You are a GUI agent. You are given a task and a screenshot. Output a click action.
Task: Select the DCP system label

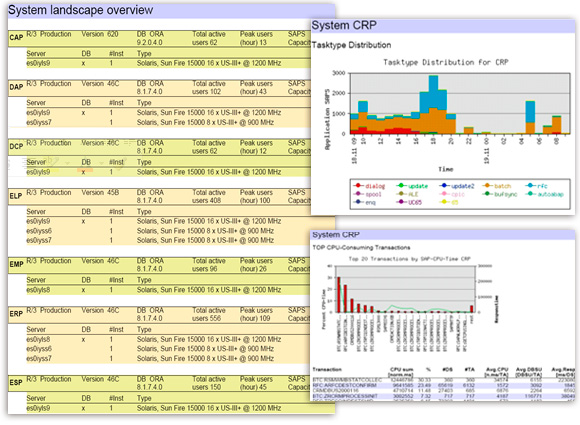[16, 146]
